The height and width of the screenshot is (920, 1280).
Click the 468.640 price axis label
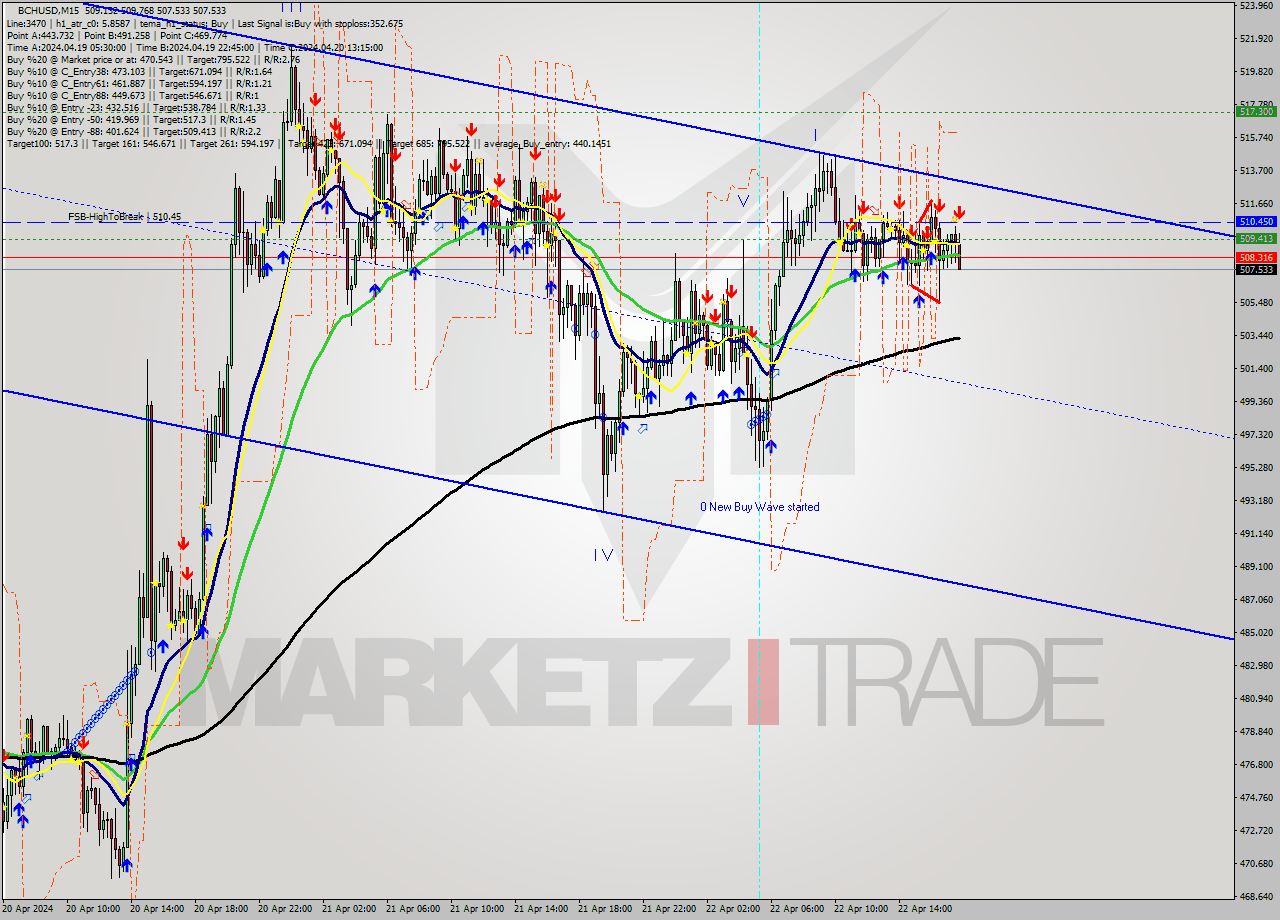[x=1255, y=897]
